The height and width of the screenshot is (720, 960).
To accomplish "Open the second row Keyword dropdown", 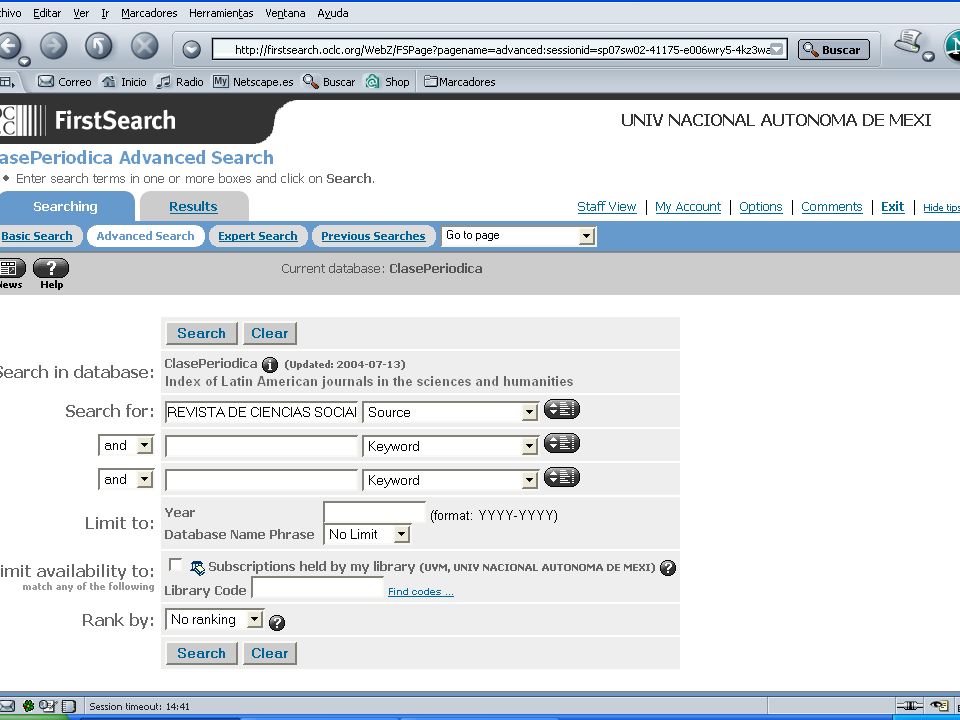I will pyautogui.click(x=450, y=446).
